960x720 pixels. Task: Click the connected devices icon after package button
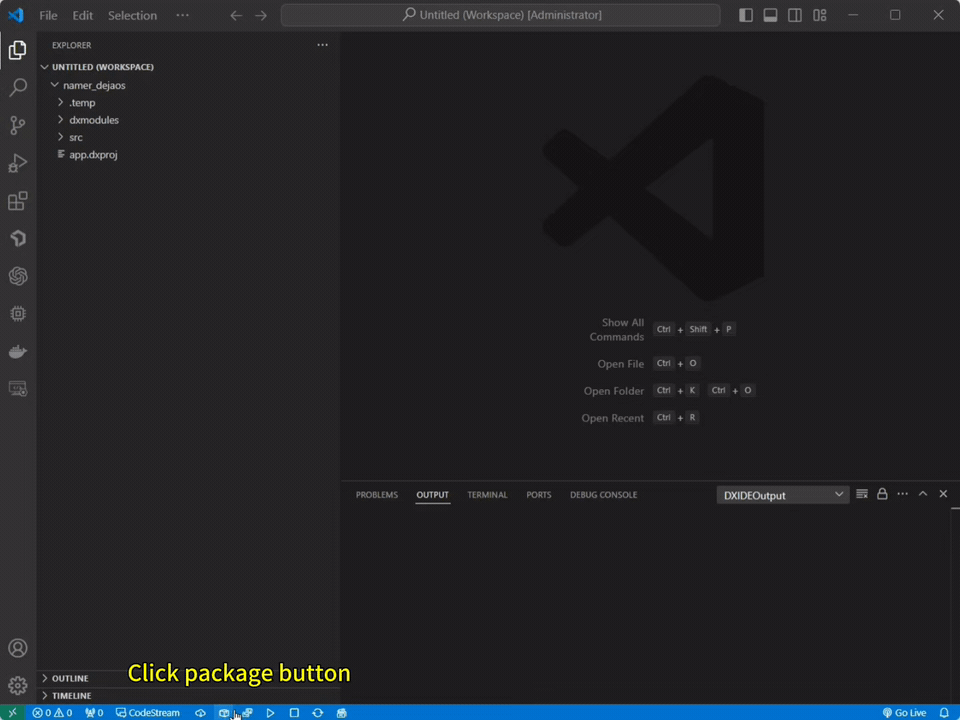pos(247,713)
